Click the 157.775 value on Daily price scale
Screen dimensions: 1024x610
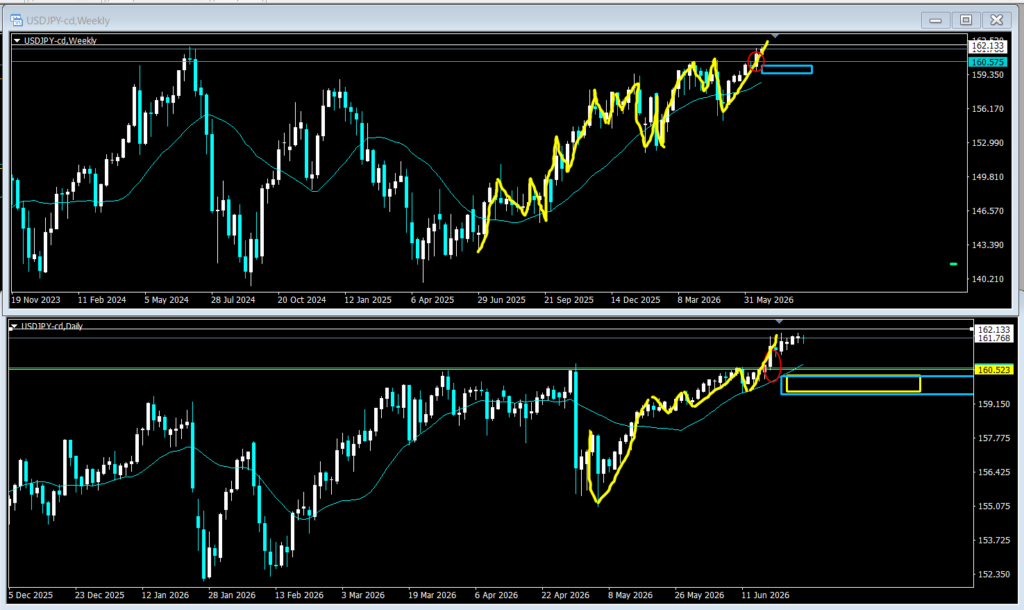click(x=993, y=438)
